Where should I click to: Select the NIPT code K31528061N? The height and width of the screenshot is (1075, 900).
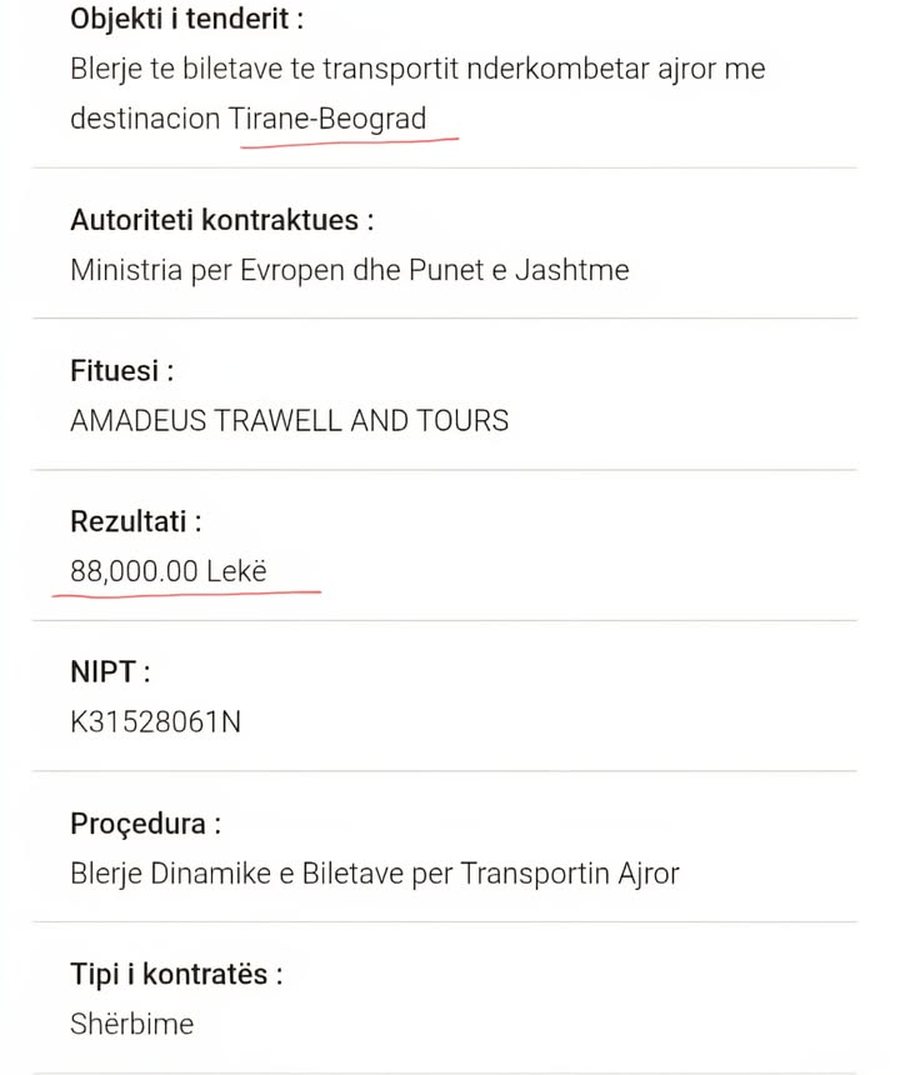[155, 722]
